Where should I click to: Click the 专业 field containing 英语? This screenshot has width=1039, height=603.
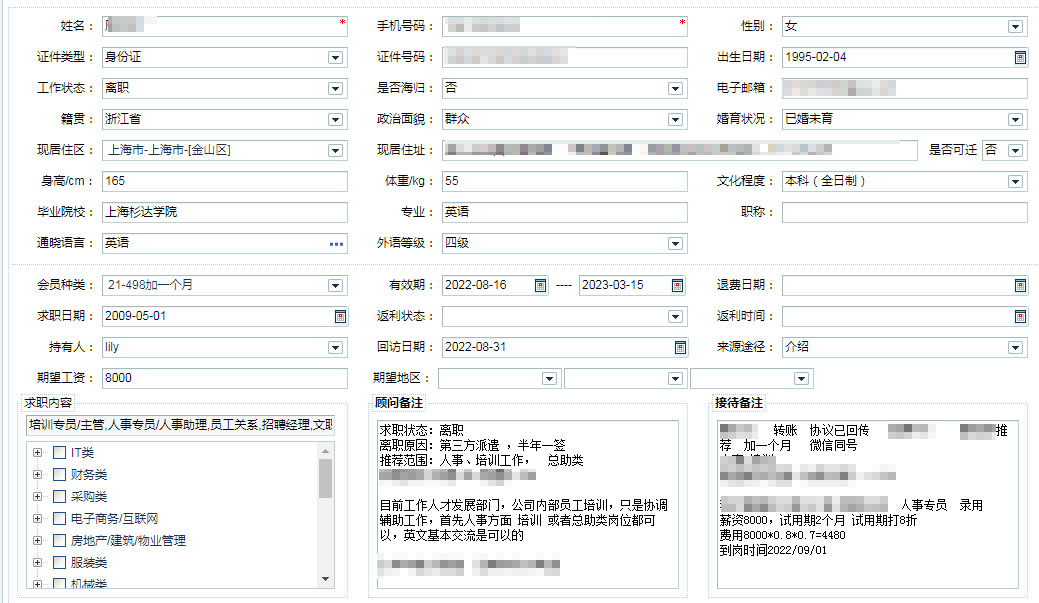[x=565, y=213]
